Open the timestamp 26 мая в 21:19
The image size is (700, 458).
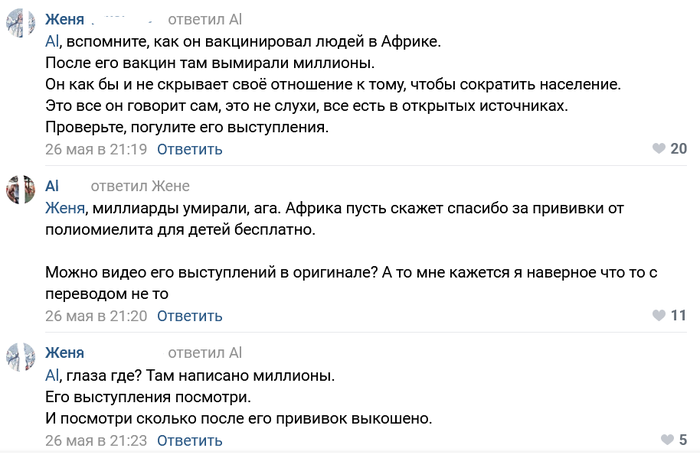(x=96, y=149)
